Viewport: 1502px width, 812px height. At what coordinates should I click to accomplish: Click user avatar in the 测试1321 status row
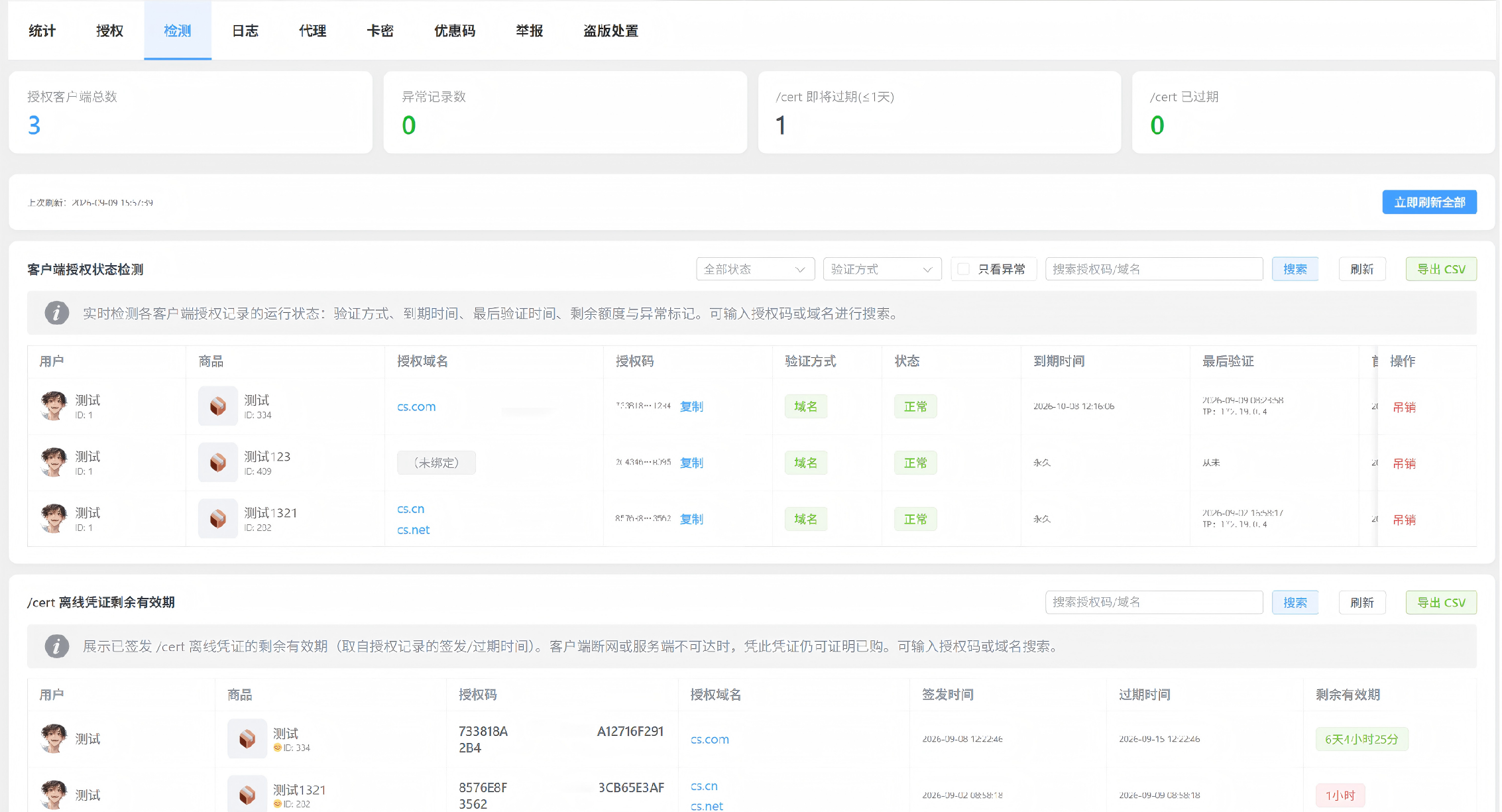pyautogui.click(x=54, y=518)
